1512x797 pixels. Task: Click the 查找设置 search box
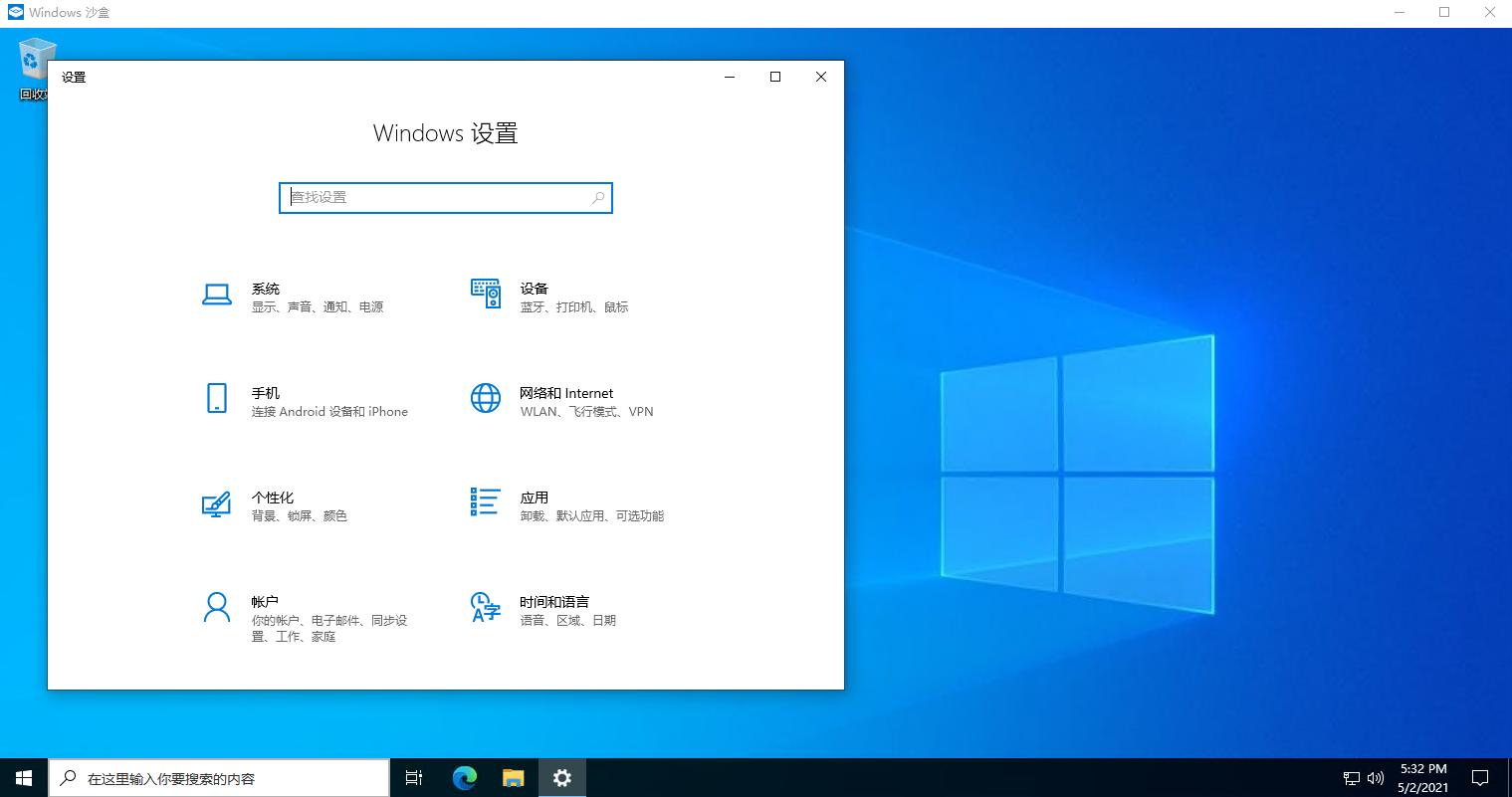(x=445, y=197)
